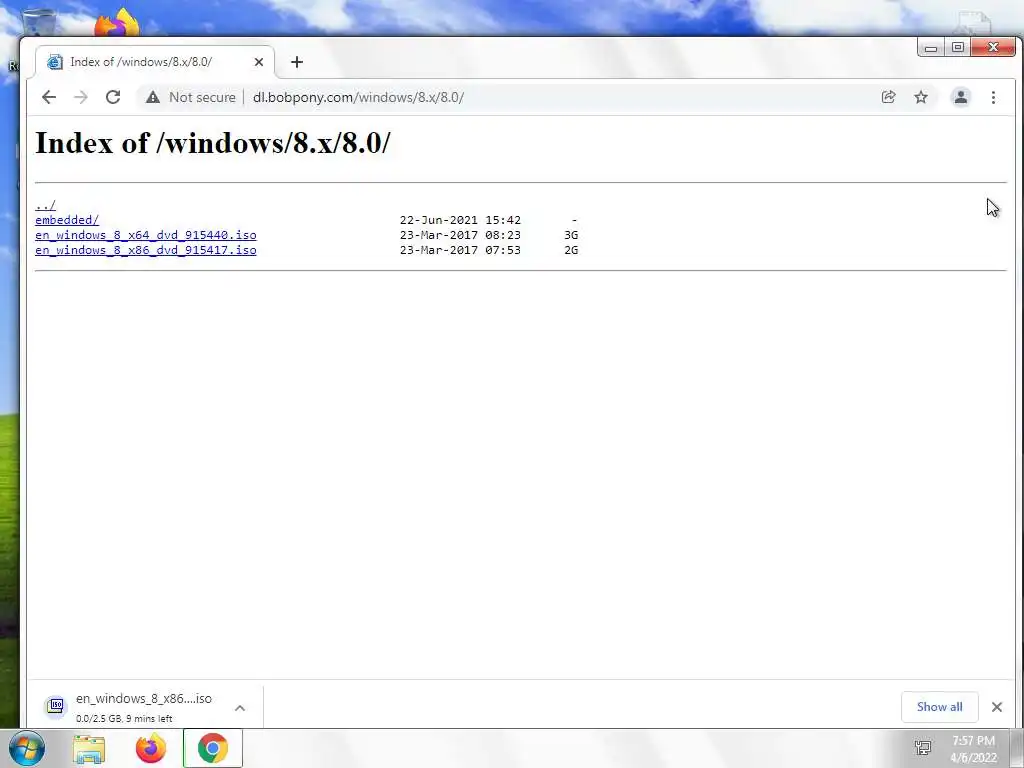Open a new tab

297,62
